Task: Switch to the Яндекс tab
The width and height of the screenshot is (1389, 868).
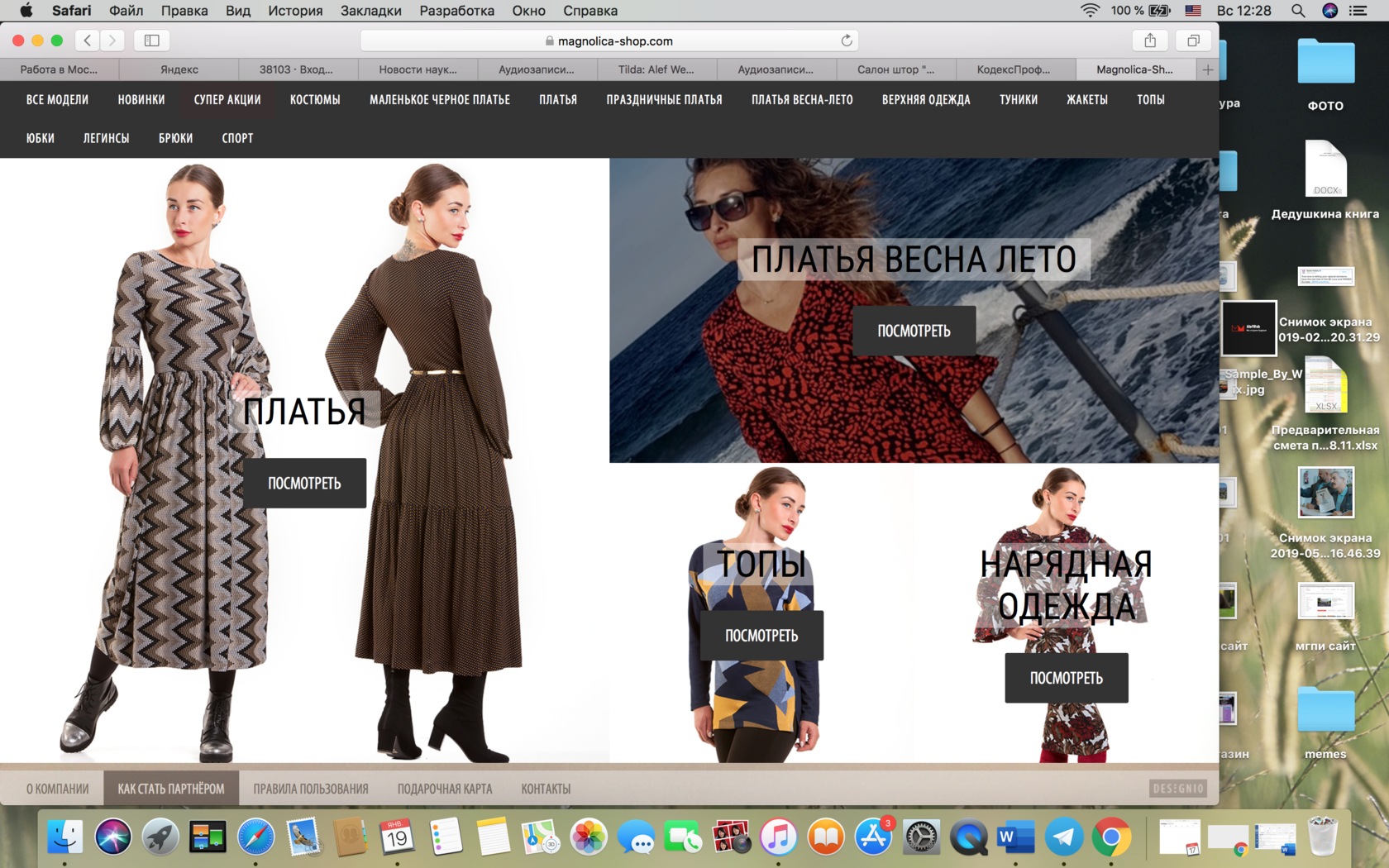Action: (x=179, y=69)
